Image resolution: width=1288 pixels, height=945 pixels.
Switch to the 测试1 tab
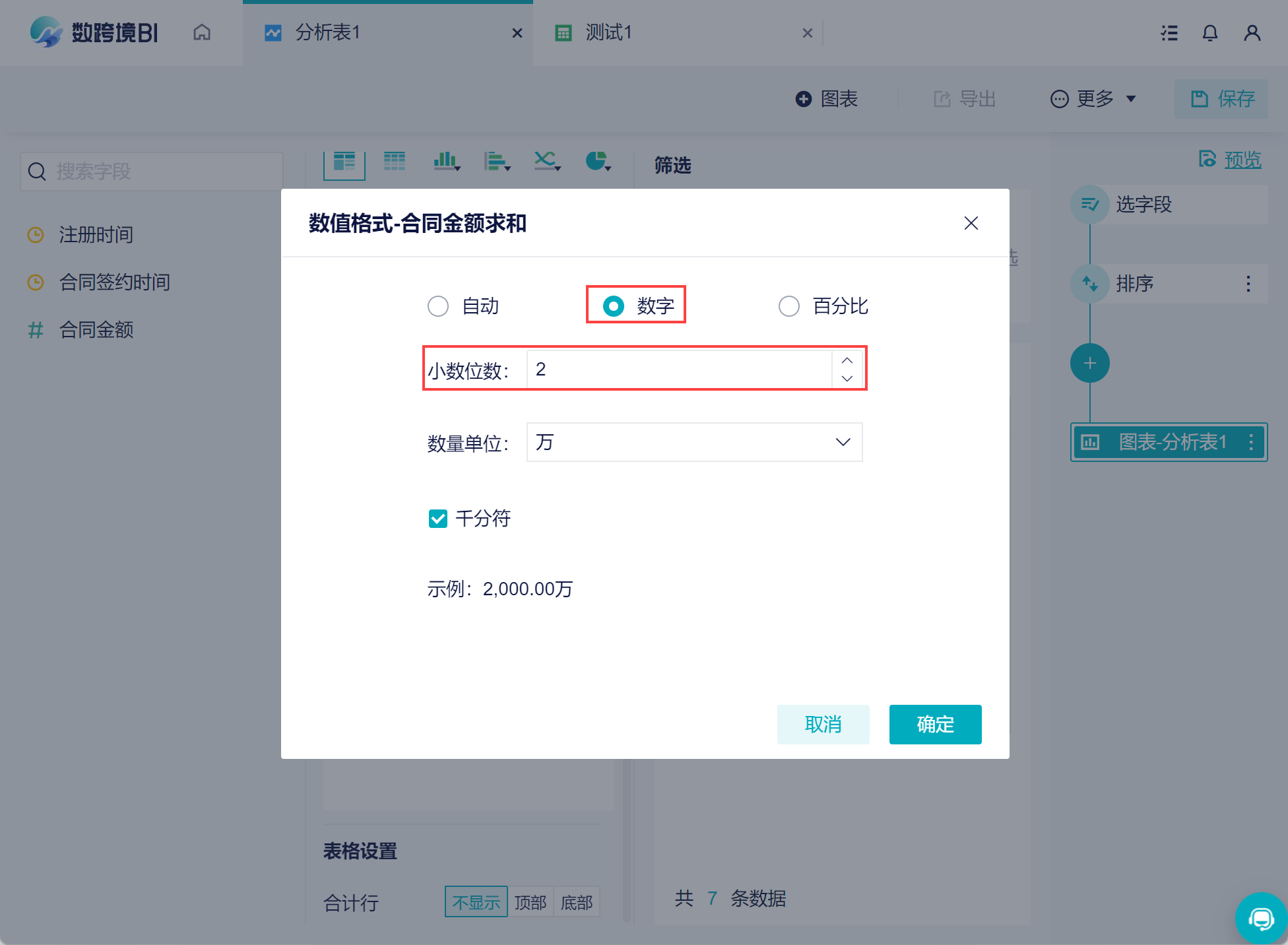(608, 32)
